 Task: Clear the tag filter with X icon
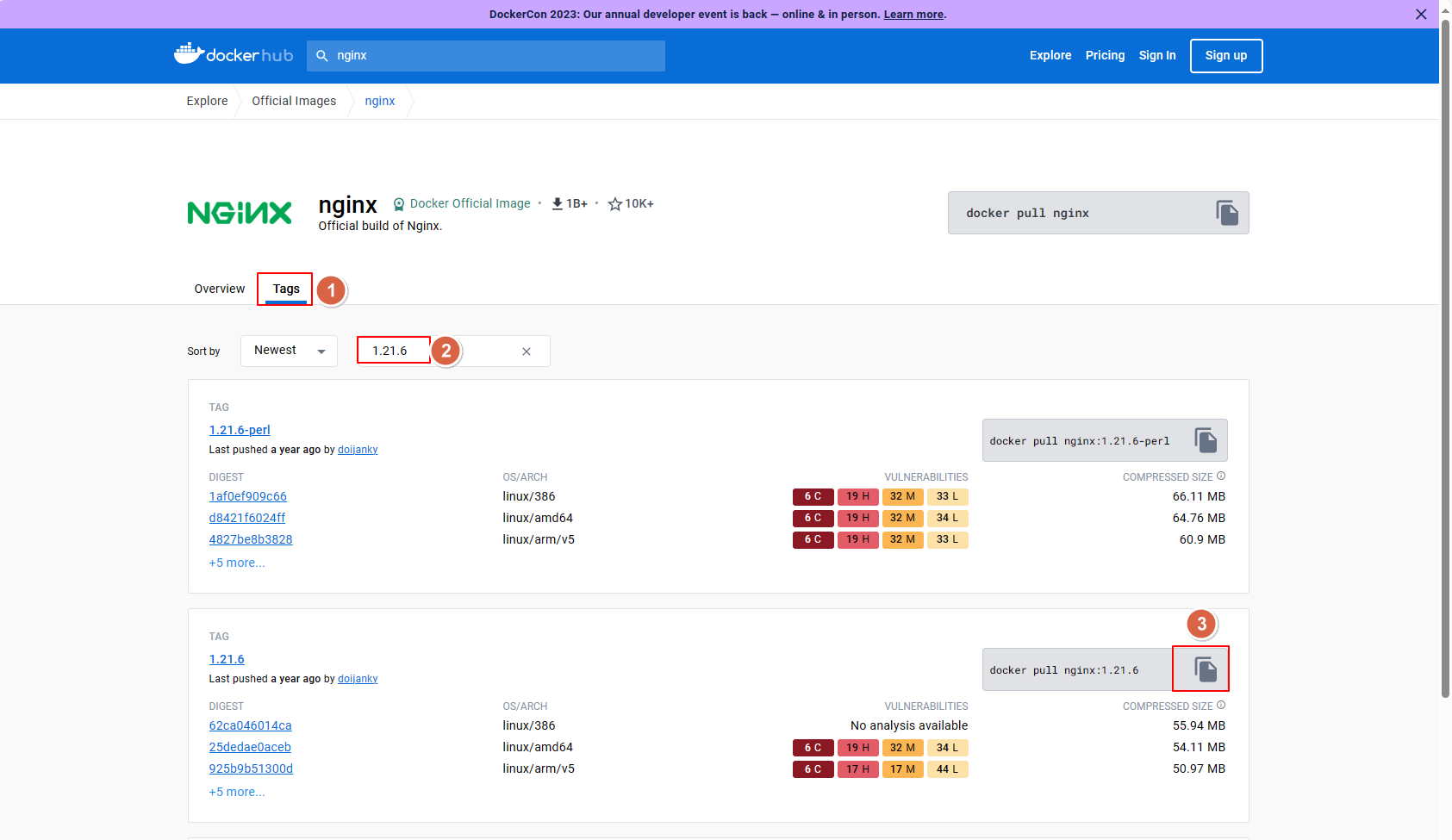(527, 352)
